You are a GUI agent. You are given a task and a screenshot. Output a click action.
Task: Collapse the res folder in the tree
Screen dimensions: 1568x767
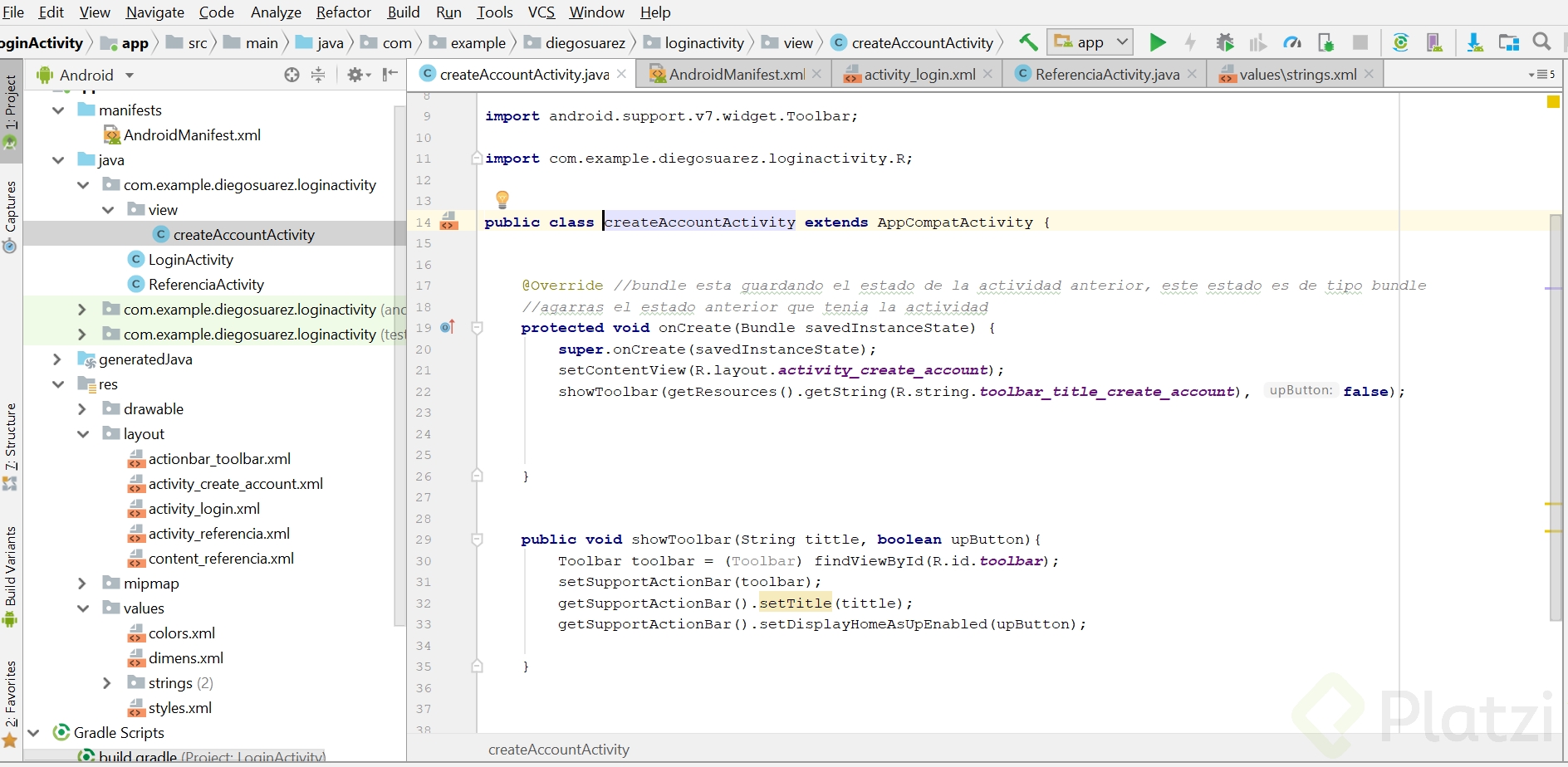[58, 383]
